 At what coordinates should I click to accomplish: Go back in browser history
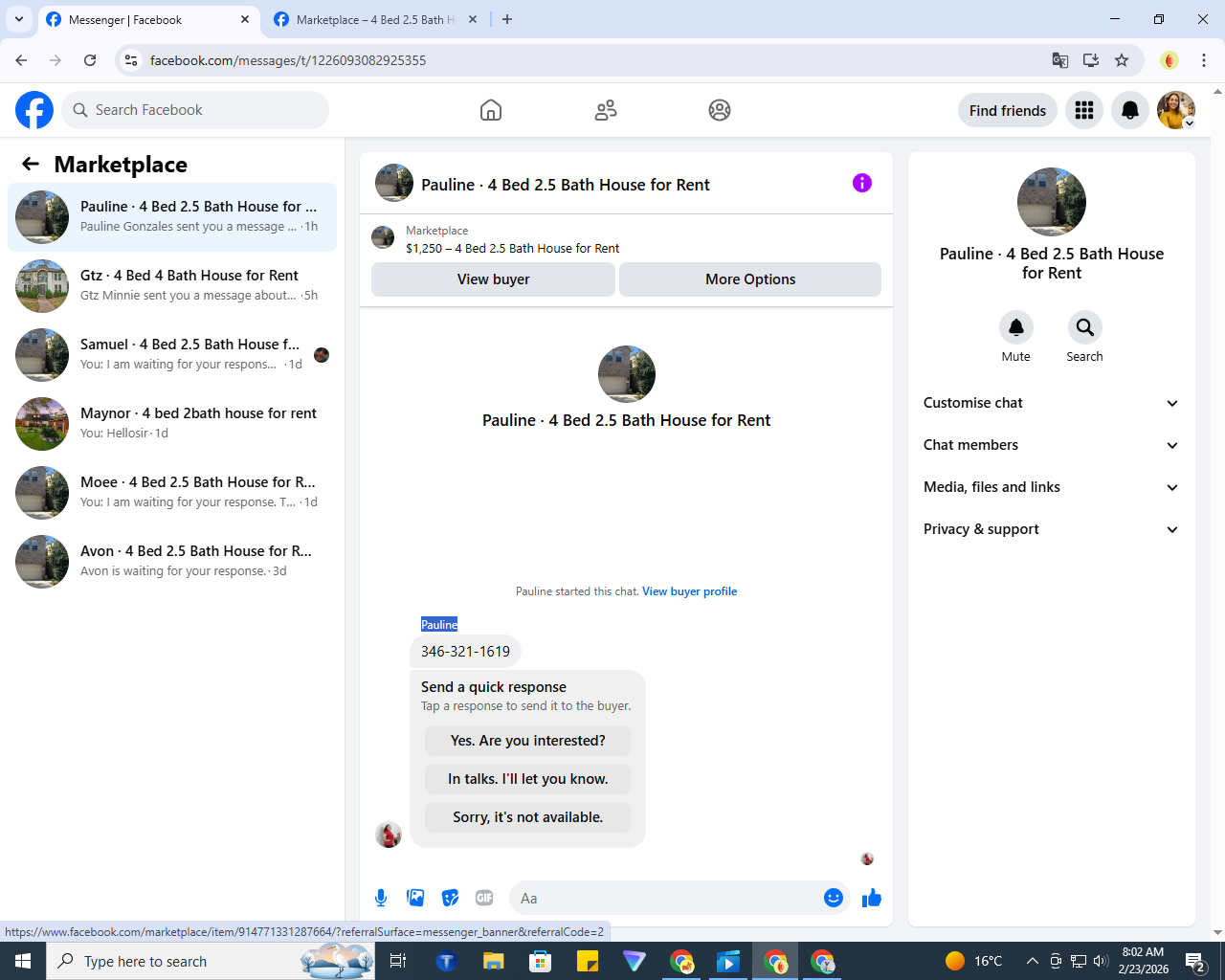pos(21,60)
